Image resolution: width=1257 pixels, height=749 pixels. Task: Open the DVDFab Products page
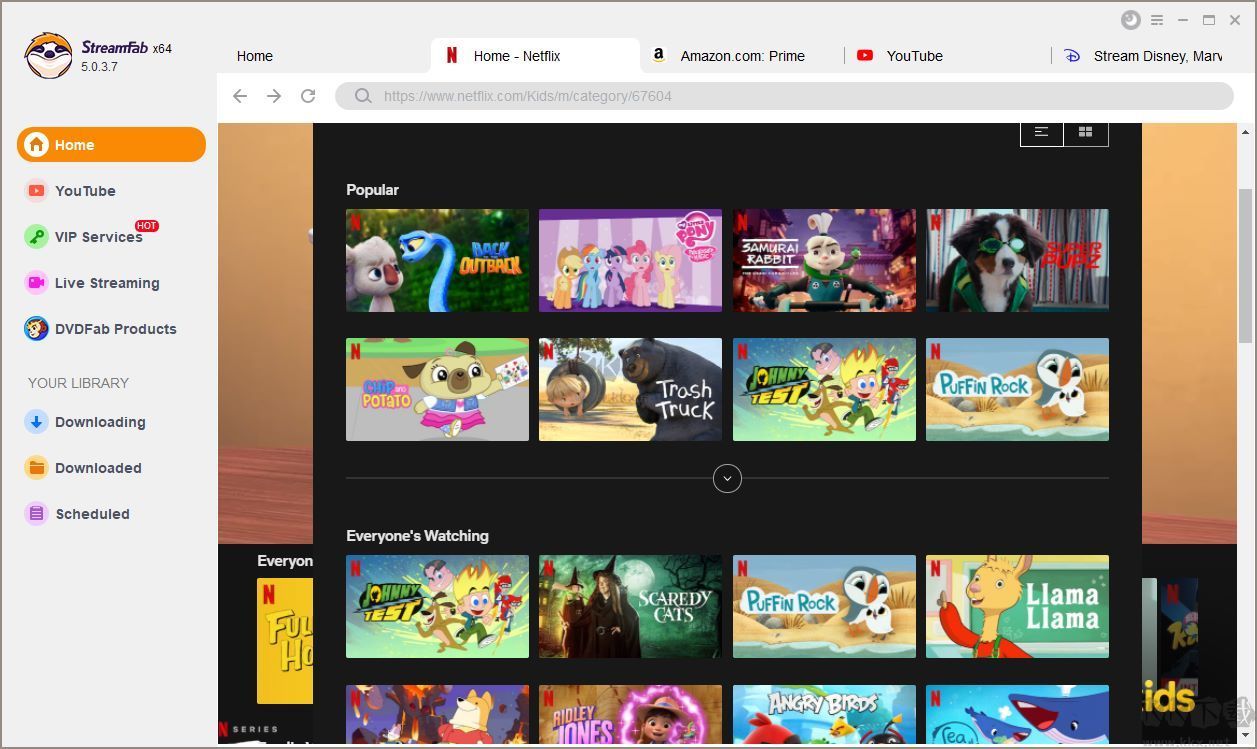(115, 329)
